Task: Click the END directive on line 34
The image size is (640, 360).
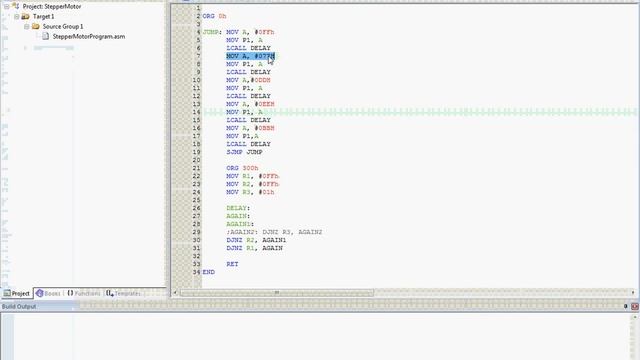Action: point(209,272)
